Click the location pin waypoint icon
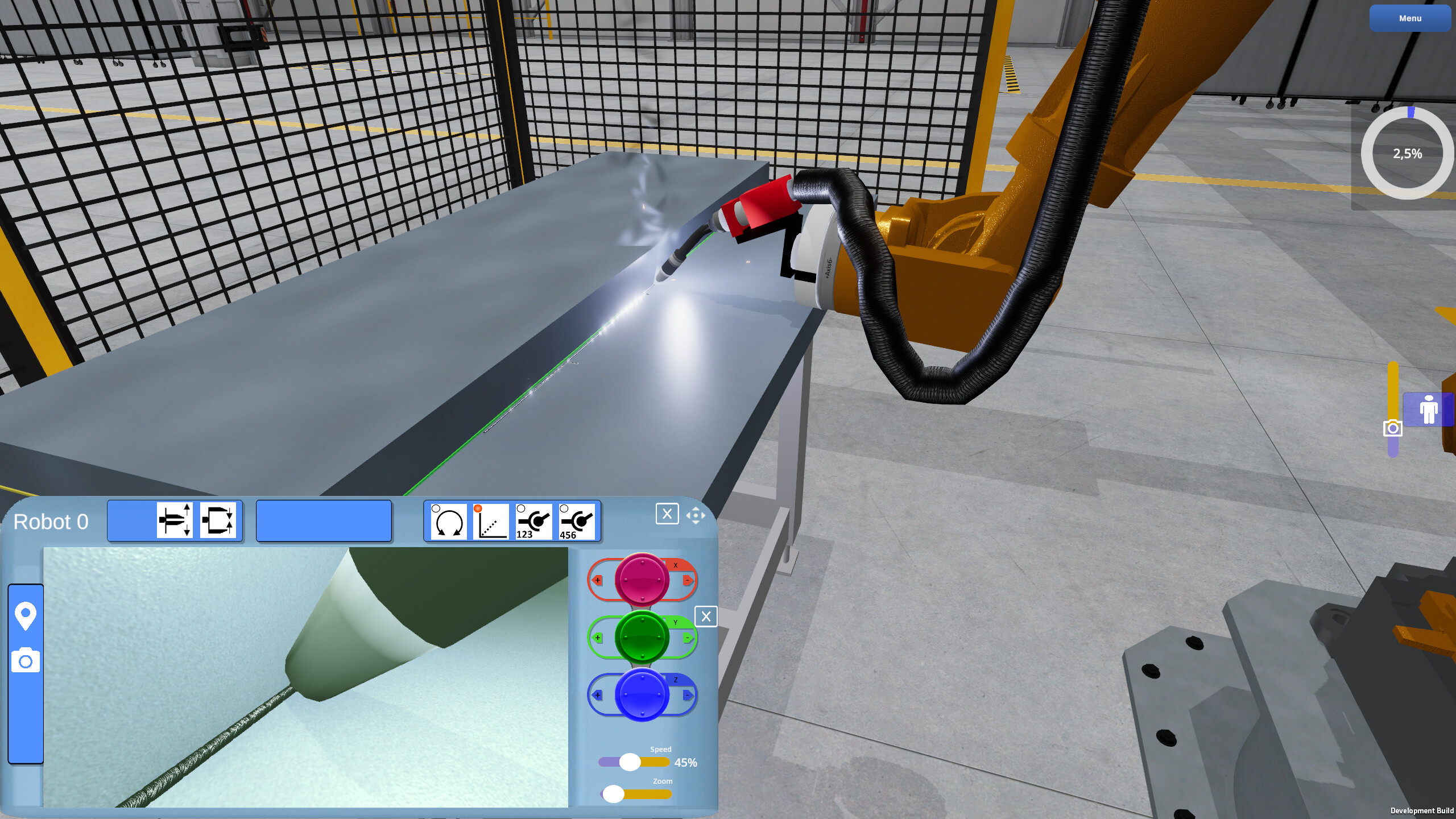The width and height of the screenshot is (1456, 819). point(26,617)
